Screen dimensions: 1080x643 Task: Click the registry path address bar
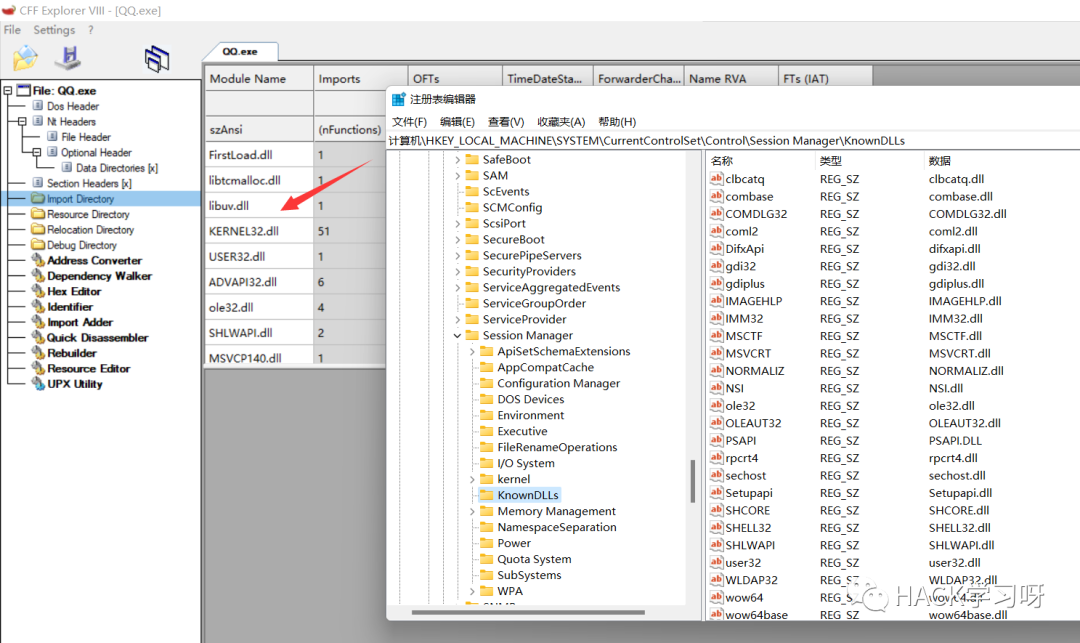733,140
